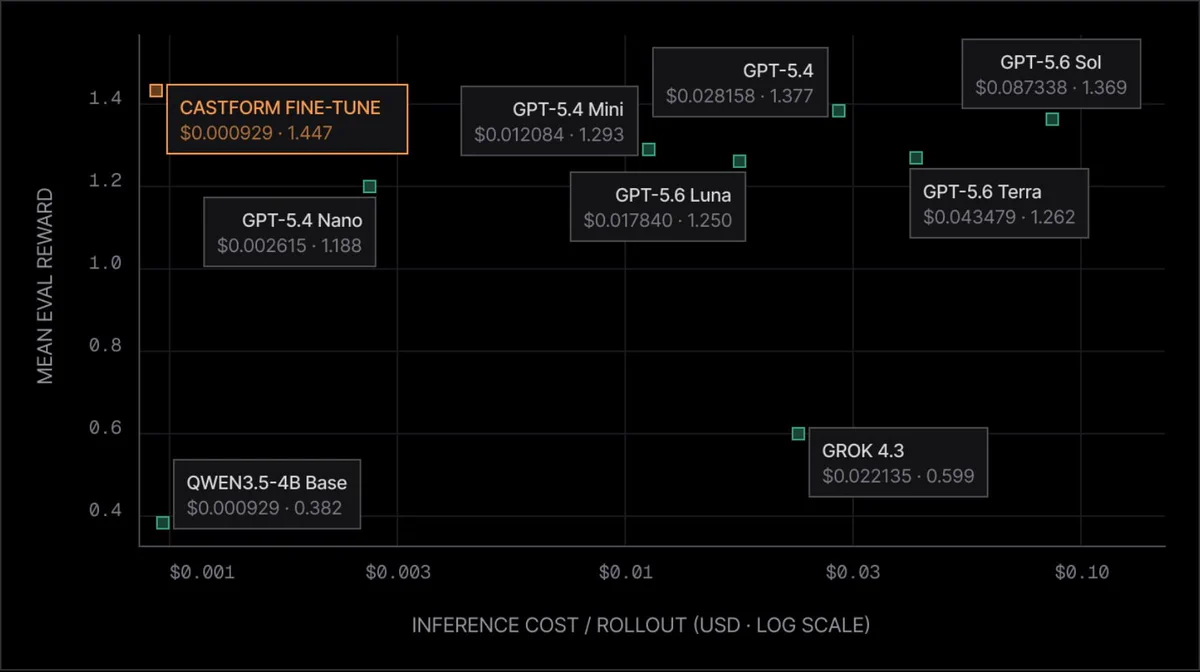Image resolution: width=1200 pixels, height=672 pixels.
Task: Click the 0.6 y-axis tick label
Action: (x=105, y=428)
